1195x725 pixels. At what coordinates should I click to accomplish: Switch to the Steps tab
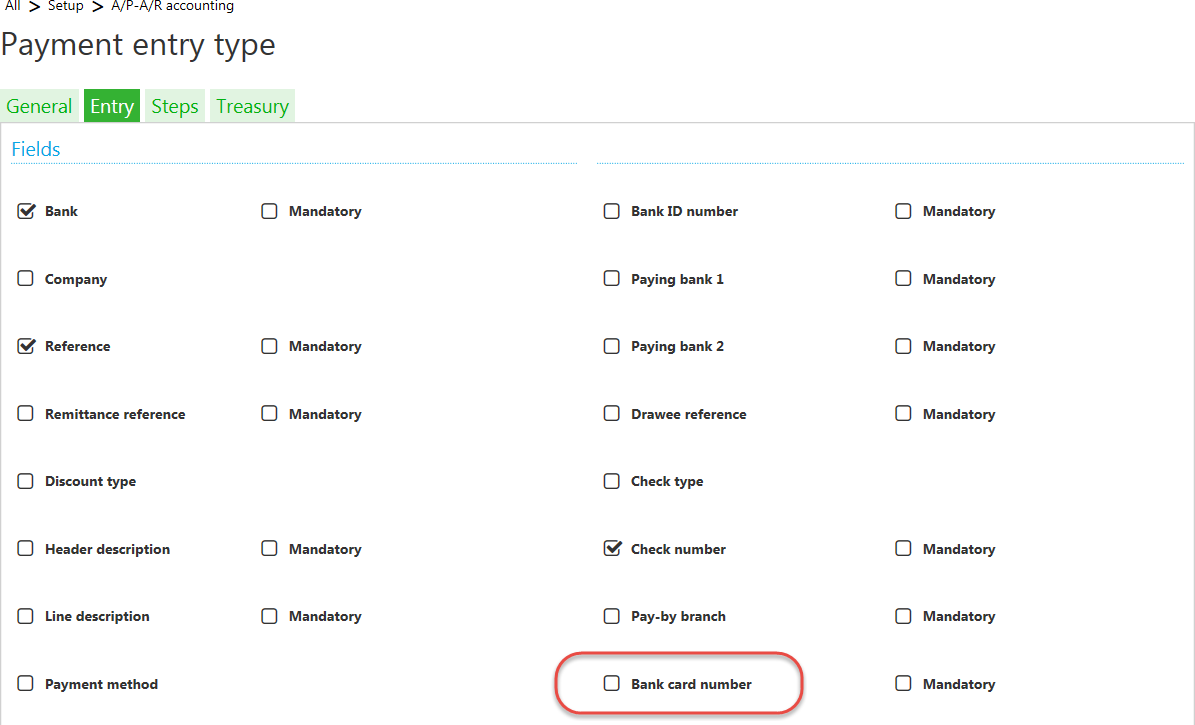tap(175, 107)
